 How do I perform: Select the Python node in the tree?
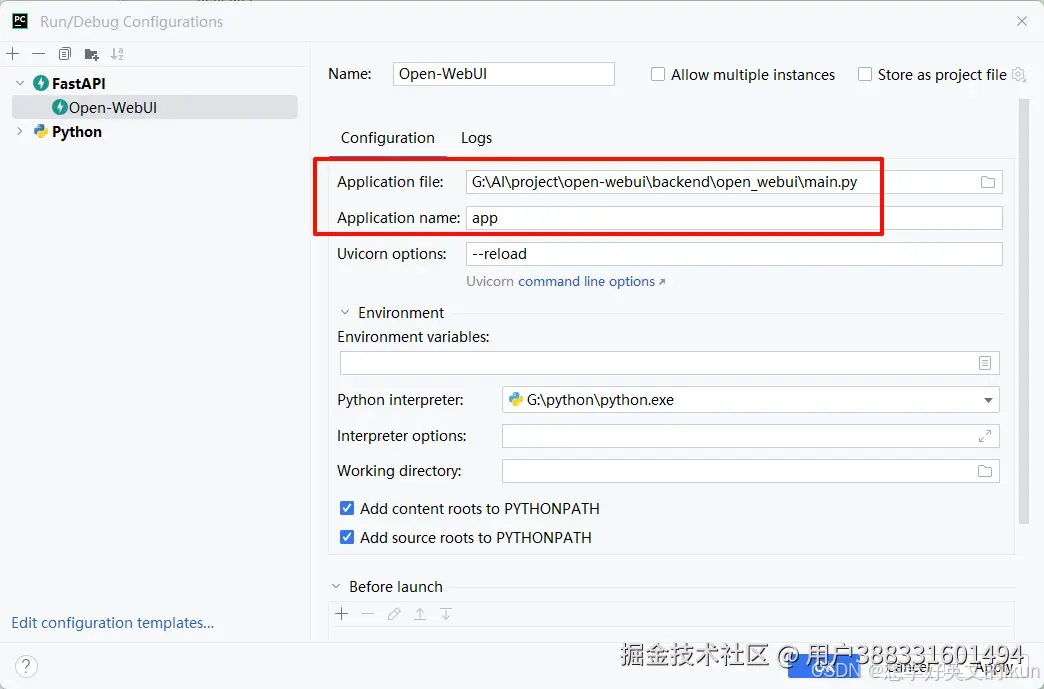click(77, 131)
